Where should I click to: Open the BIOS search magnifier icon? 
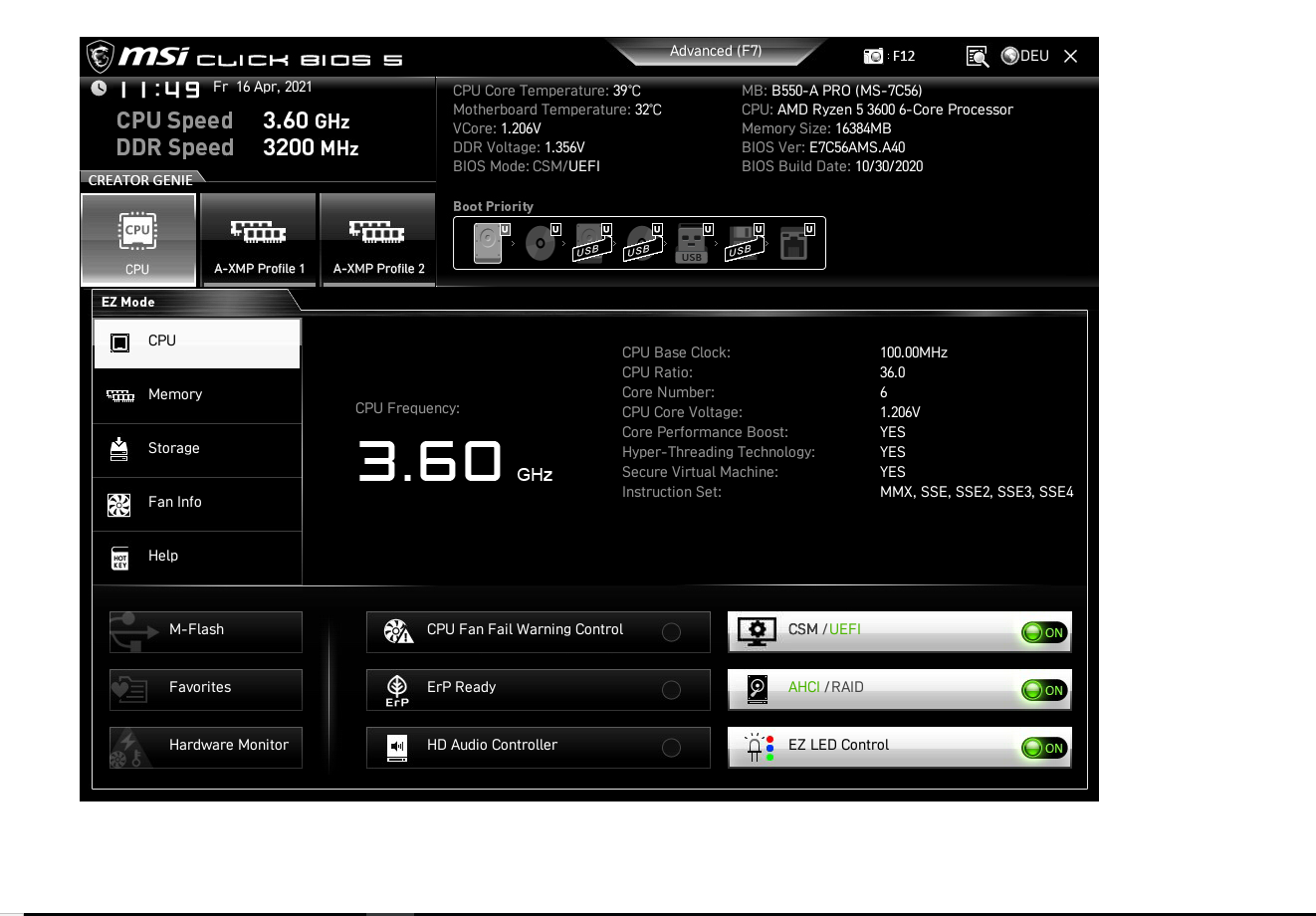pos(978,57)
